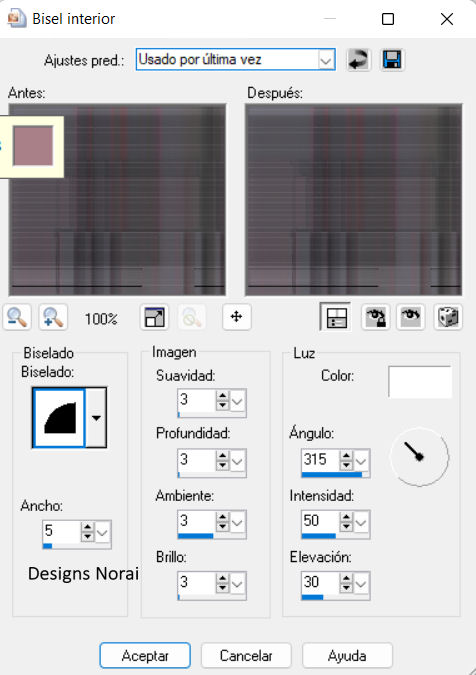Click the zoom out magnifier icon
The height and width of the screenshot is (675, 476).
point(17,318)
